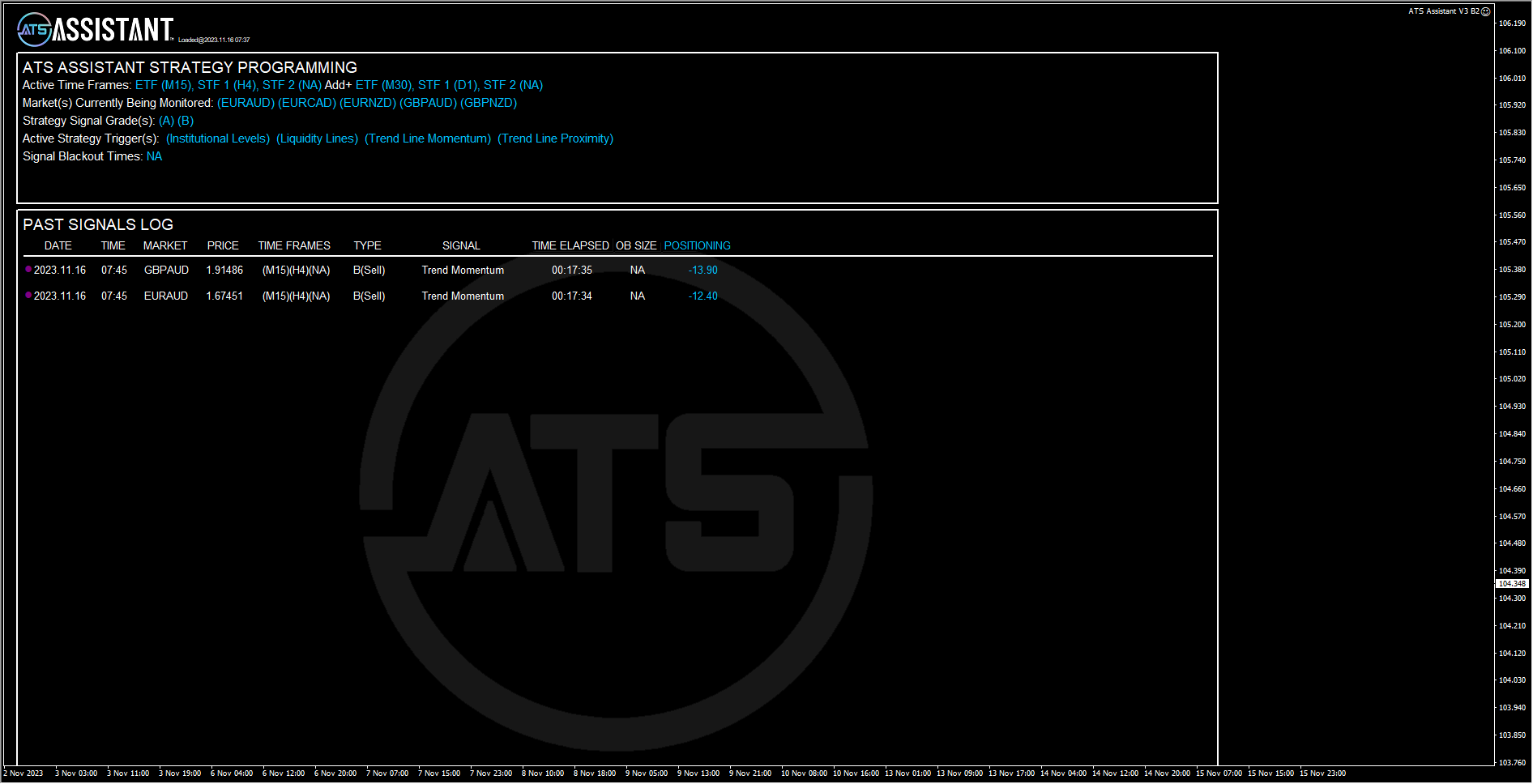
Task: Select the (GBPNZD) monitored market
Action: pyautogui.click(x=489, y=103)
